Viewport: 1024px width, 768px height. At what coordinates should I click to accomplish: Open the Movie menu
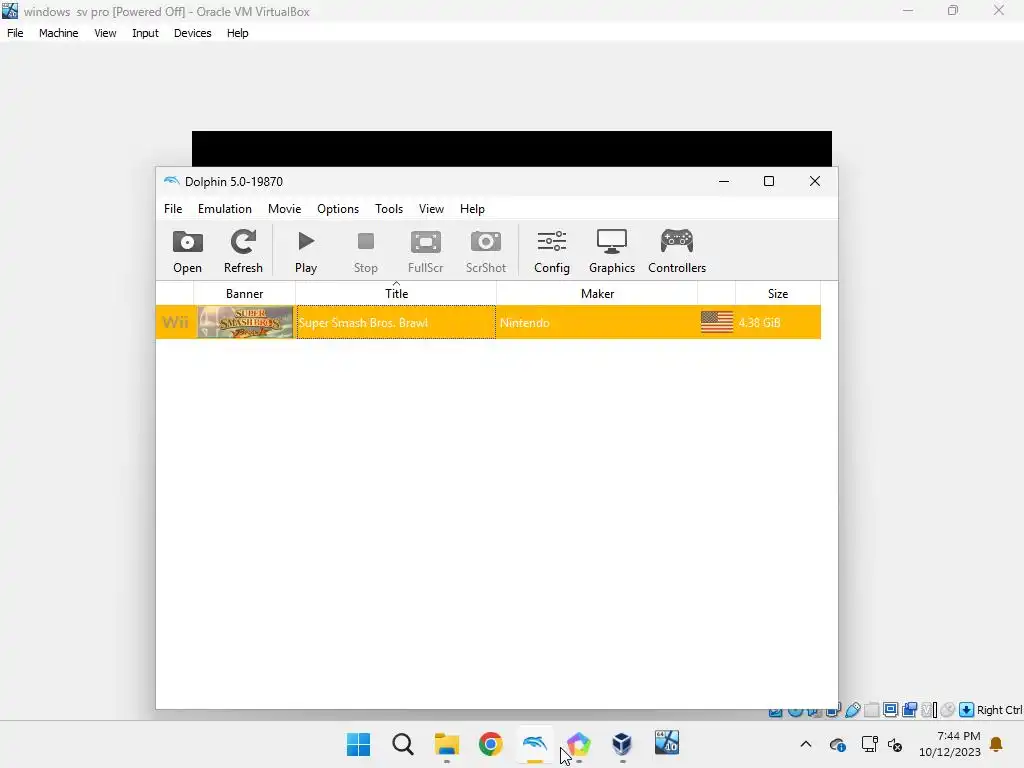[x=285, y=209]
